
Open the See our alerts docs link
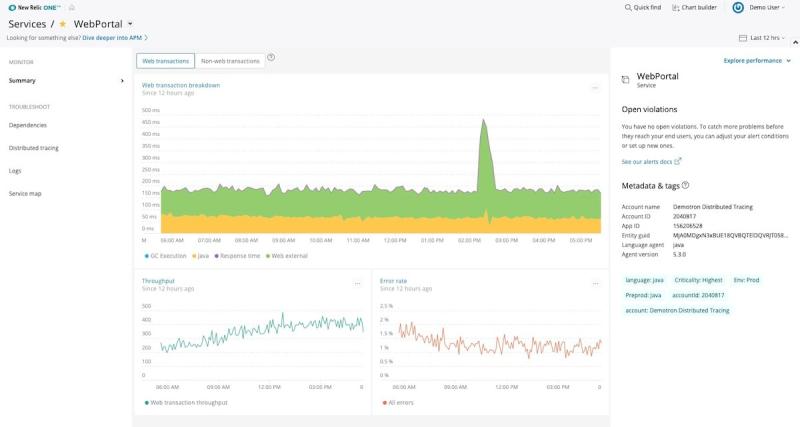(646, 162)
